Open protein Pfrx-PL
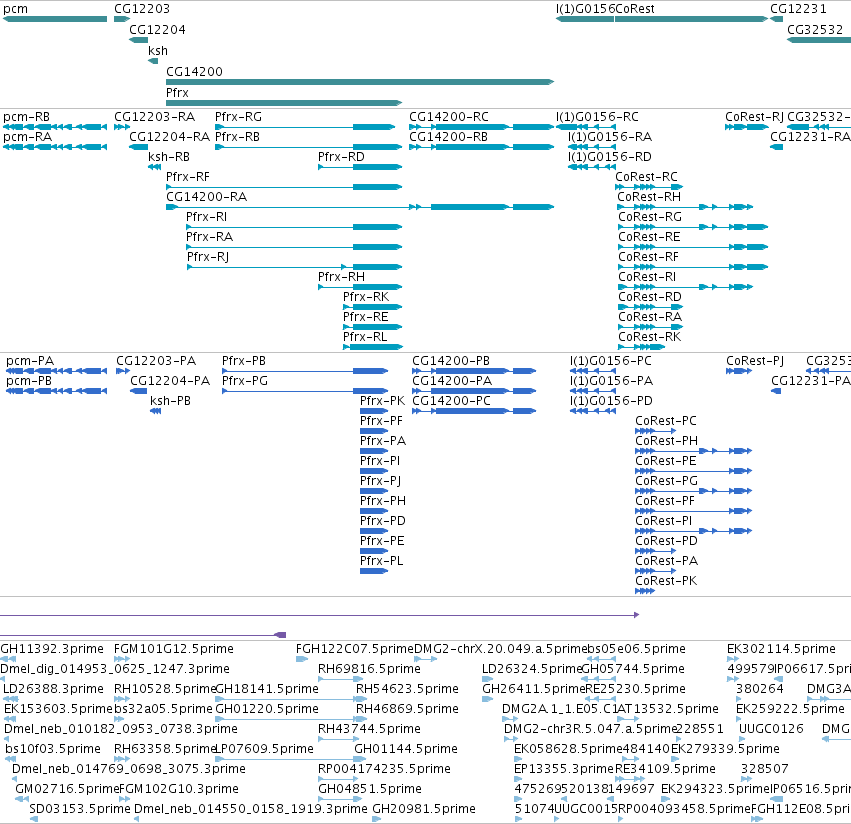 click(374, 571)
